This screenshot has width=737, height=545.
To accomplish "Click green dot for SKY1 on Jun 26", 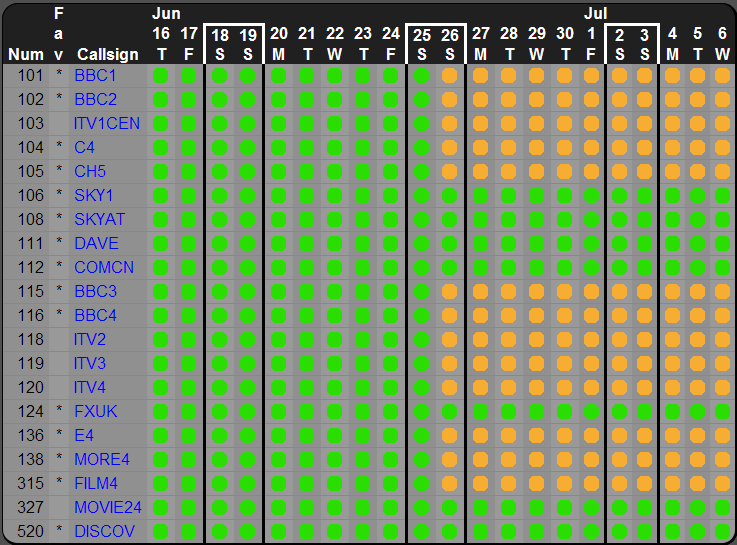I will coord(449,195).
